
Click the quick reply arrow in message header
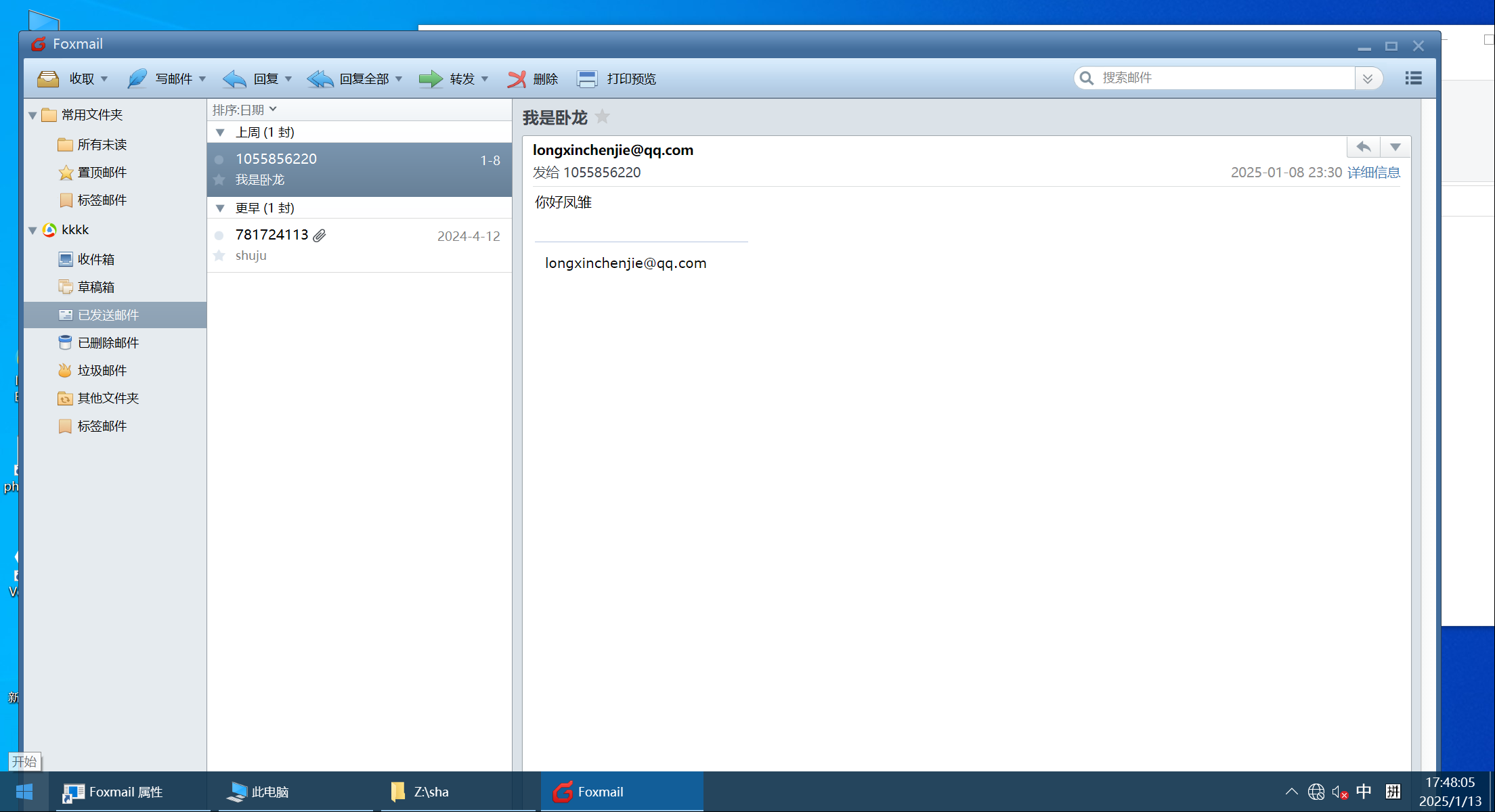click(x=1364, y=147)
